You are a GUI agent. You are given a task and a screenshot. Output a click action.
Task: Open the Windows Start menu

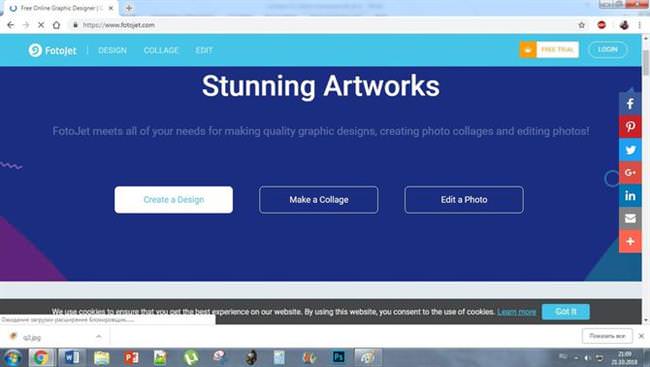click(x=12, y=357)
